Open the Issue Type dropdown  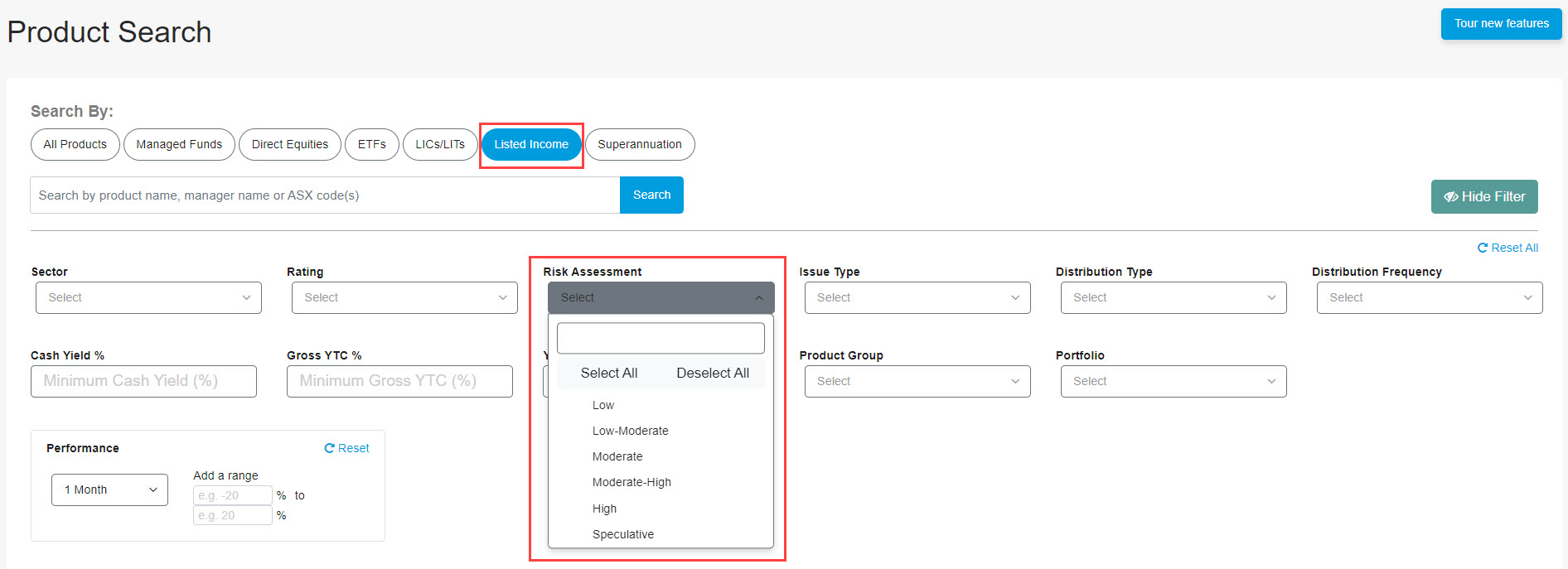click(917, 298)
